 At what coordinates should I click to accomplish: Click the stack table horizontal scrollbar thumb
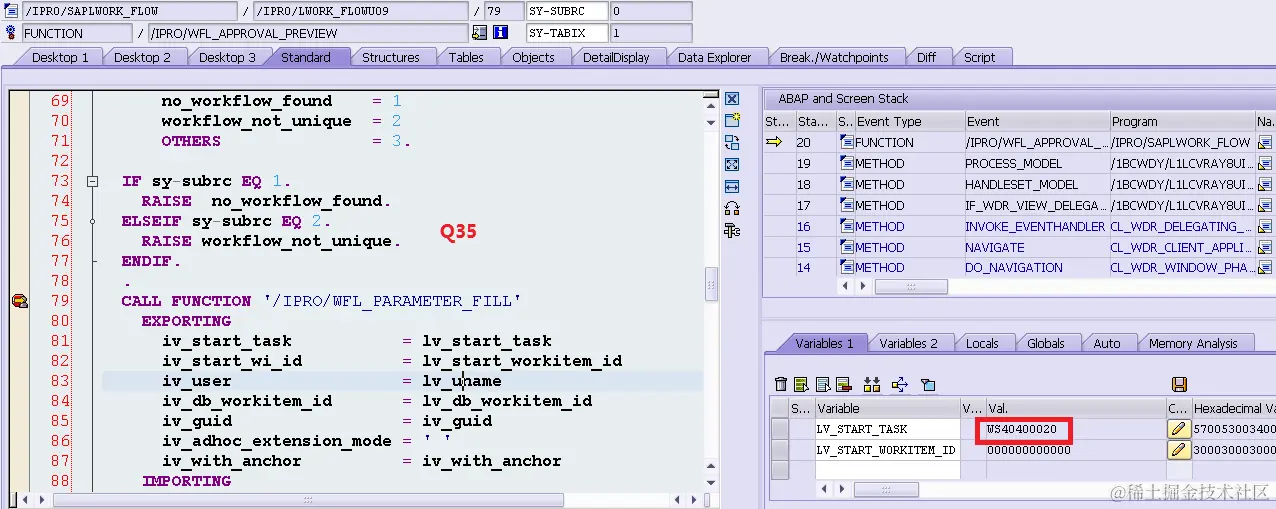click(x=911, y=287)
